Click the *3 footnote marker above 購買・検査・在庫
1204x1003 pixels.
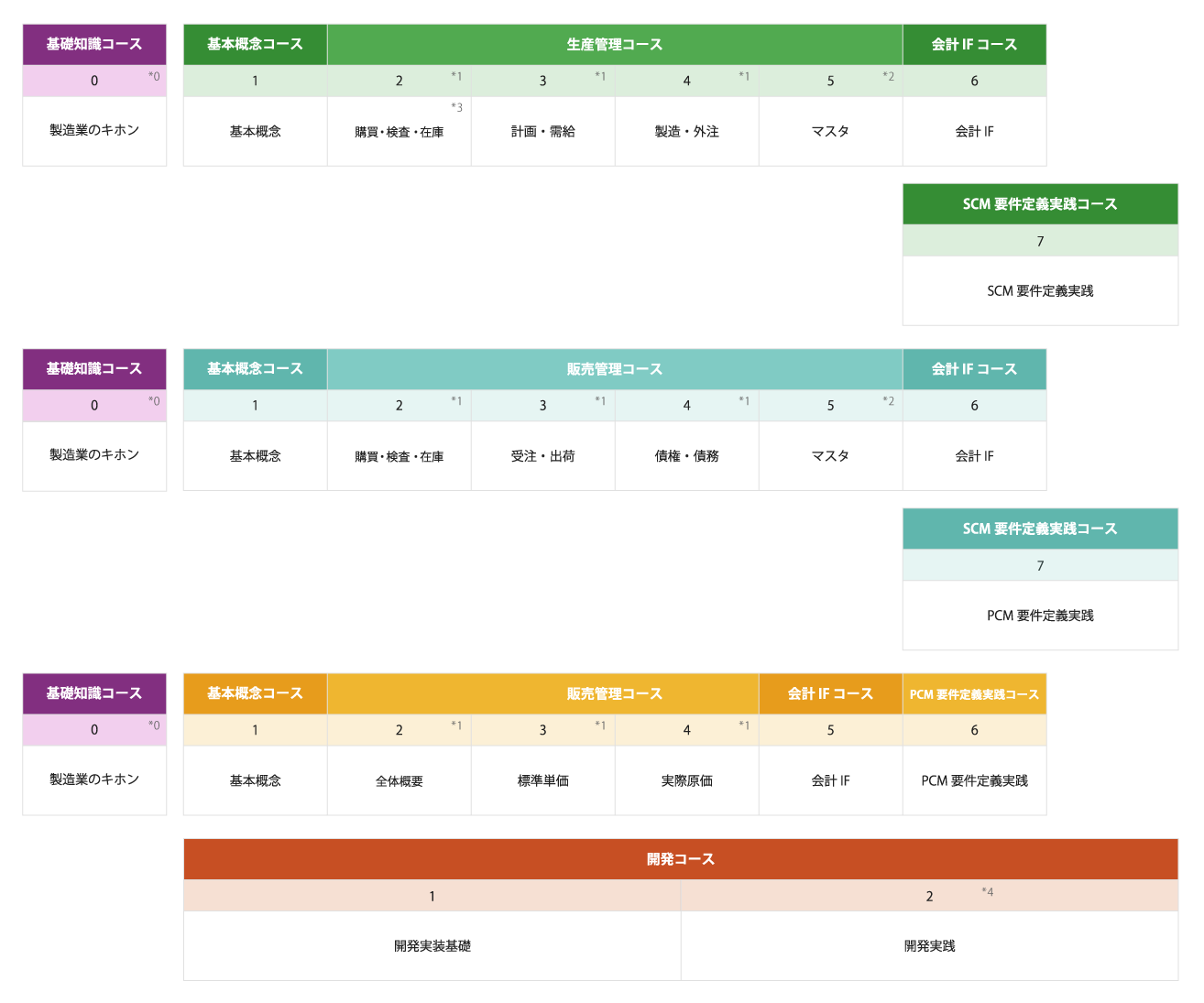click(x=456, y=108)
